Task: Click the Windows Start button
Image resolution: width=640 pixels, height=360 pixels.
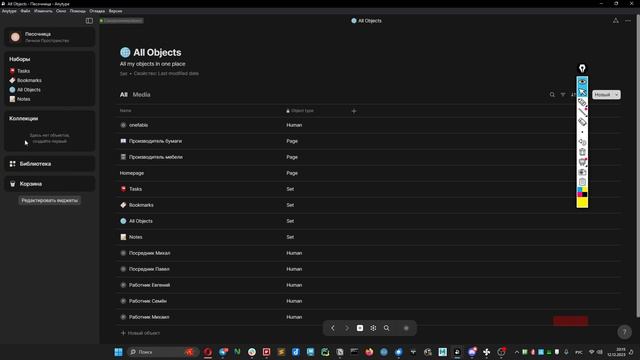Action: 118,352
